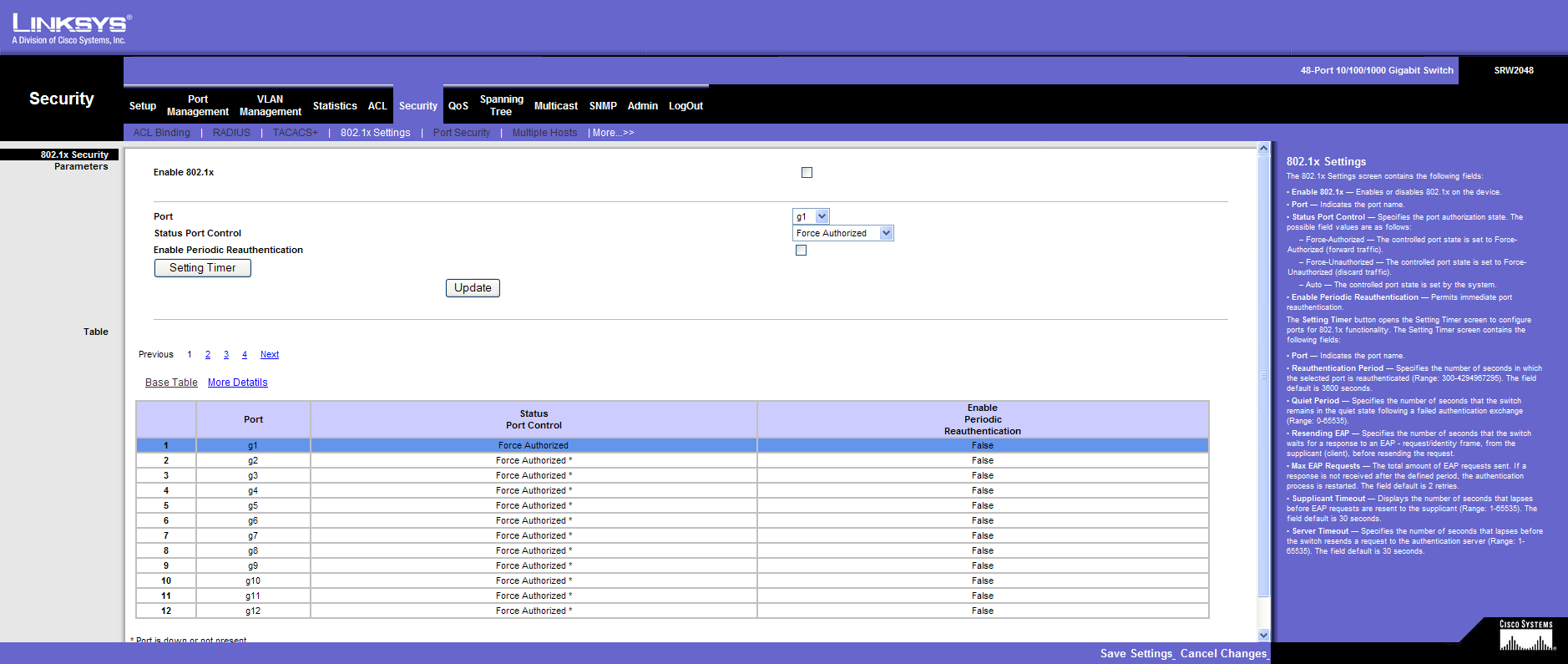Go to Port Security submenu
The image size is (1568, 664).
(x=461, y=133)
